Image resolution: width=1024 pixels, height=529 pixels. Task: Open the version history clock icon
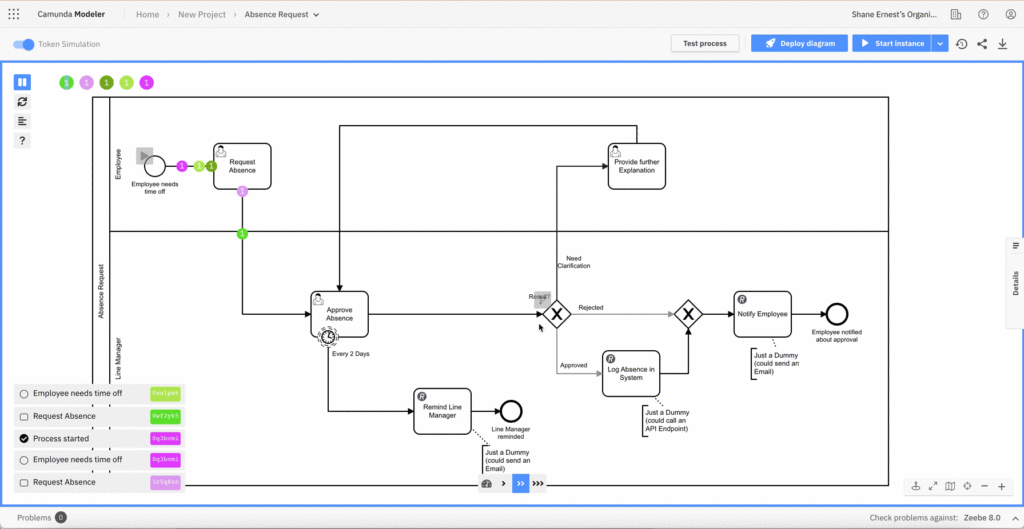tap(961, 44)
